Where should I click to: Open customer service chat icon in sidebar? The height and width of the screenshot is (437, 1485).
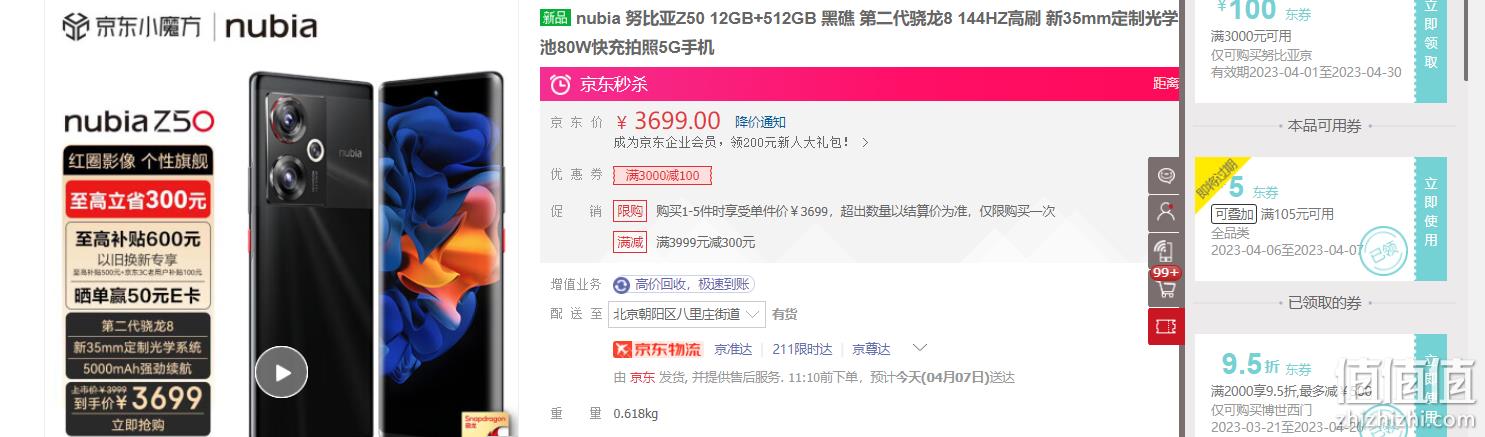tap(1166, 175)
